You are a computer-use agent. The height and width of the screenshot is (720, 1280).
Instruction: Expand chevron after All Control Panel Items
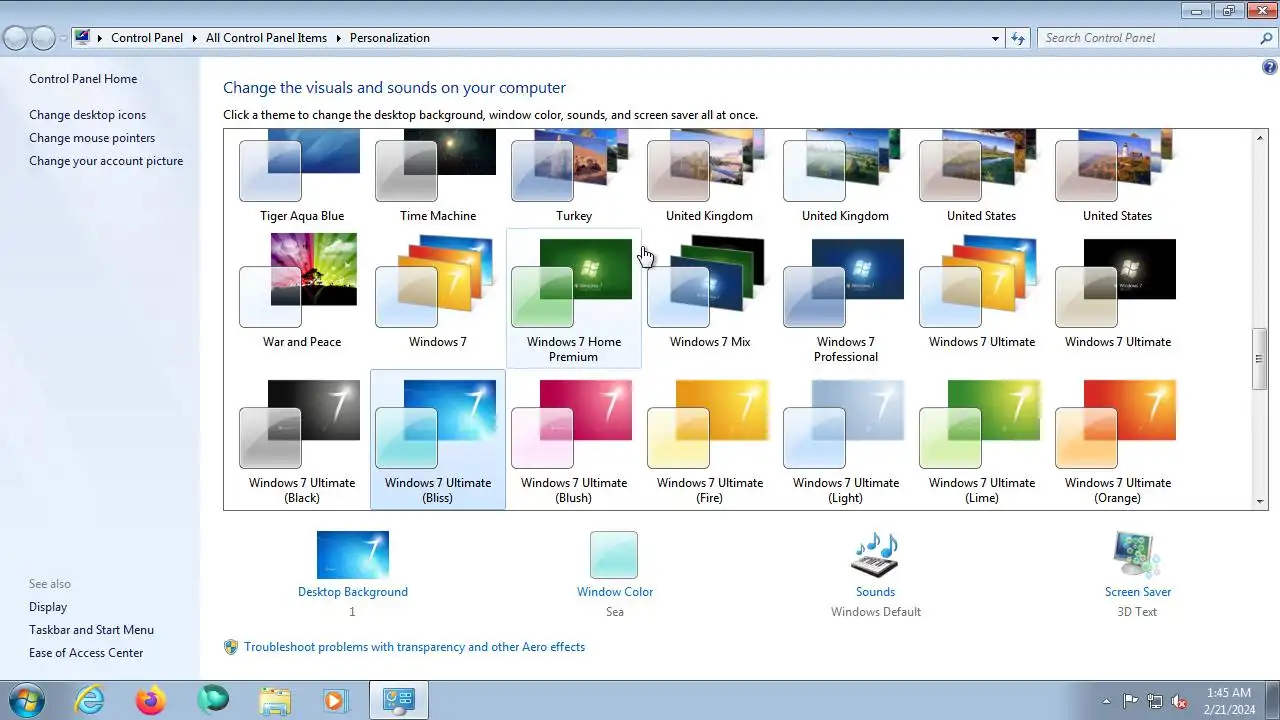[339, 38]
